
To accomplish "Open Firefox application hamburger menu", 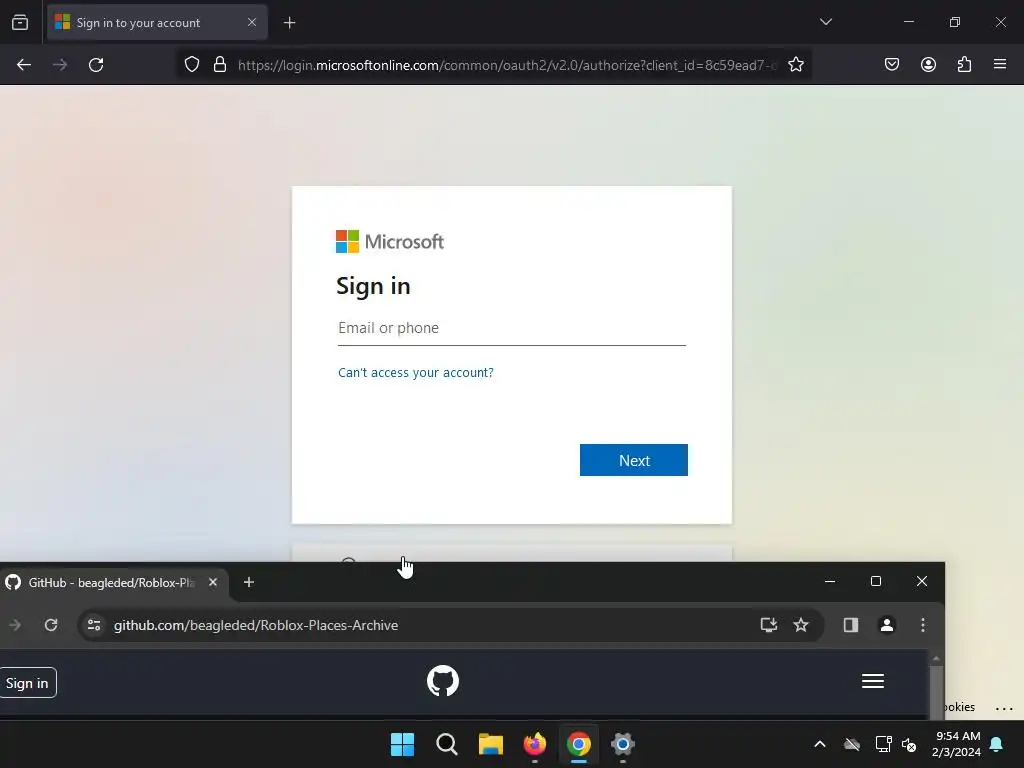I will click(1000, 64).
